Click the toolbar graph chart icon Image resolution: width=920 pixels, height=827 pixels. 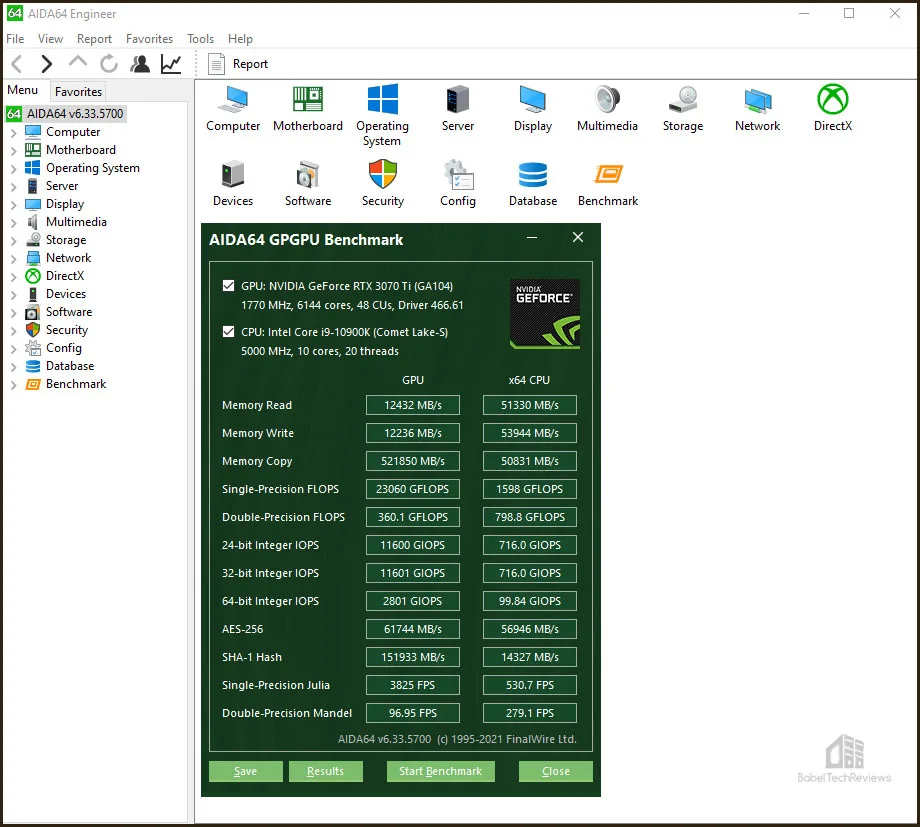tap(171, 63)
